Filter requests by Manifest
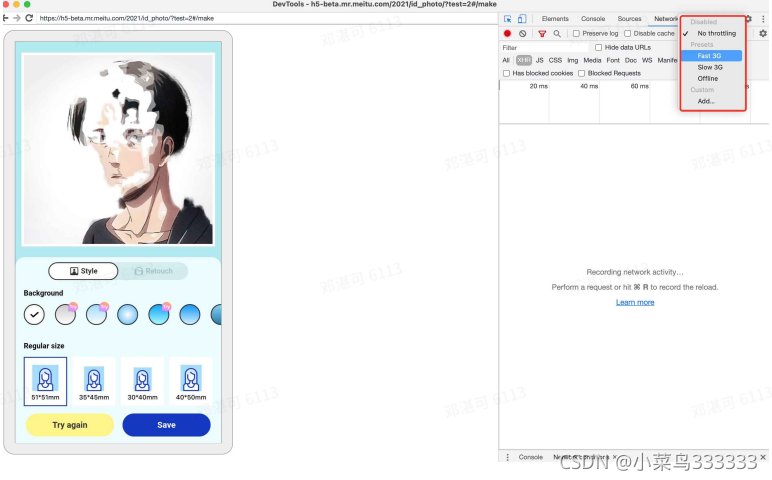The height and width of the screenshot is (480, 772). click(667, 60)
